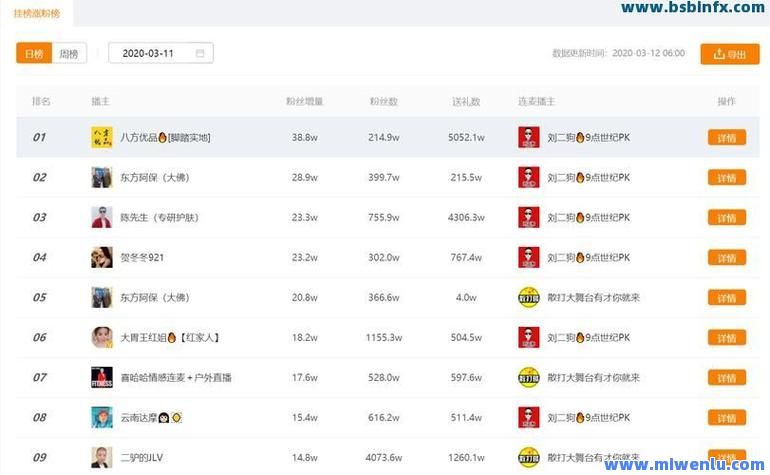Click the 导出 export button
This screenshot has height=475, width=770.
[x=729, y=54]
